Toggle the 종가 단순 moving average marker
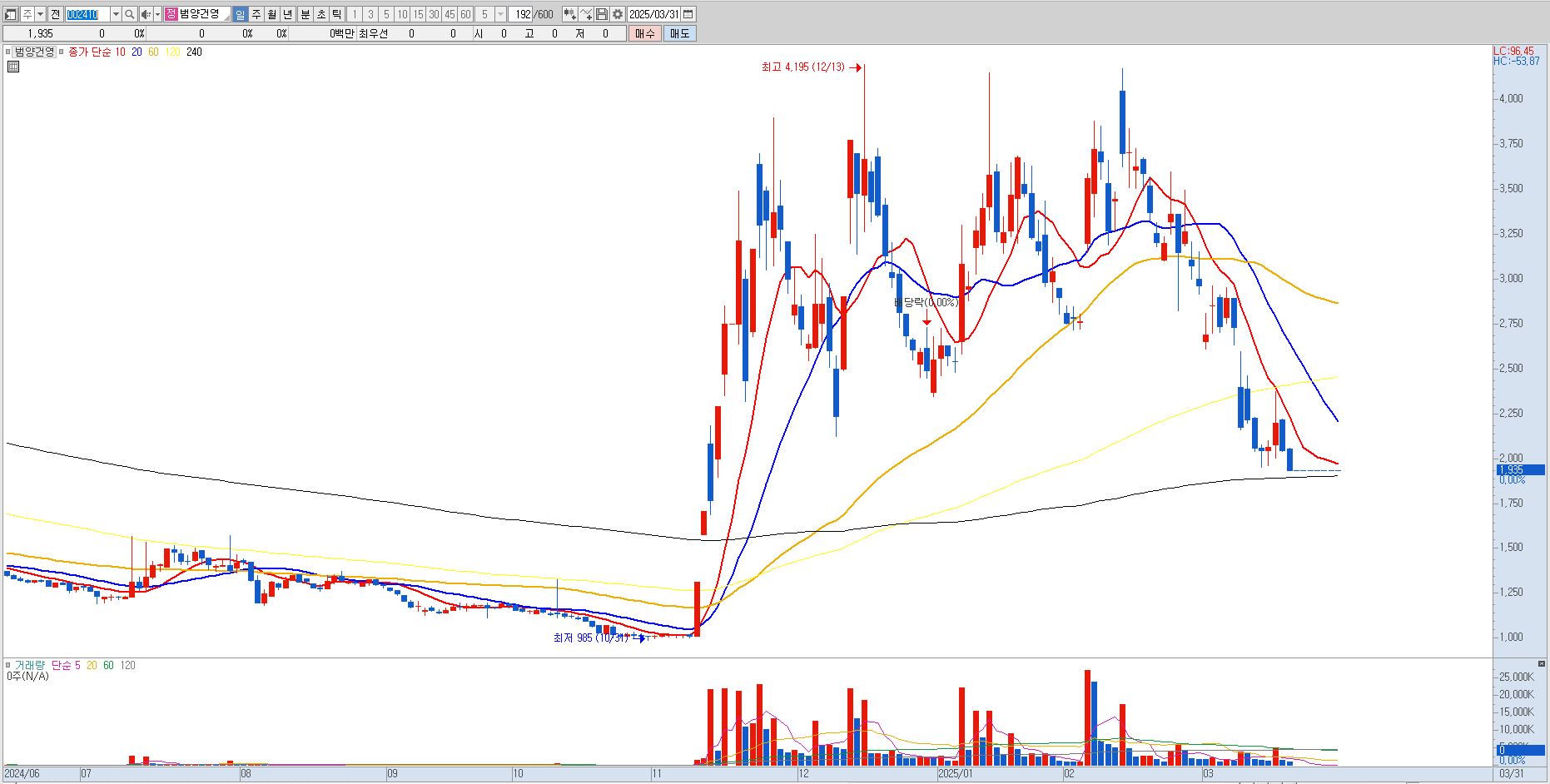1550x784 pixels. [61, 52]
